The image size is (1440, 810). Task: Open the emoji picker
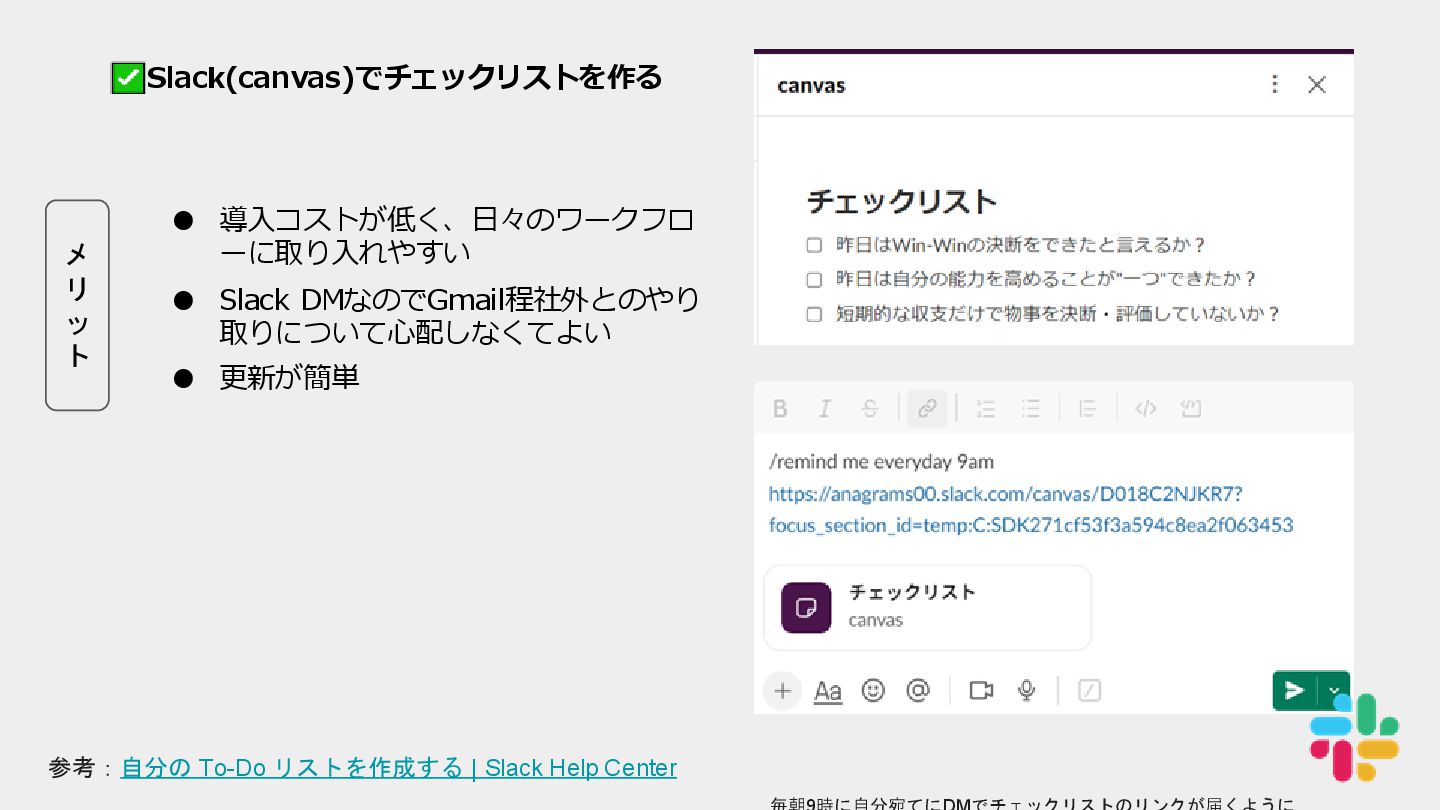[x=873, y=690]
